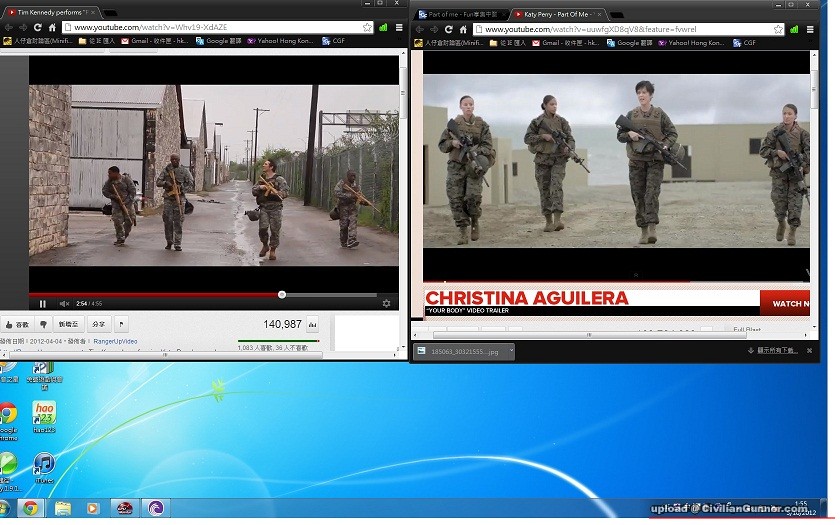This screenshot has width=840, height=525.
Task: Reload the left YouTube page
Action: coord(38,27)
